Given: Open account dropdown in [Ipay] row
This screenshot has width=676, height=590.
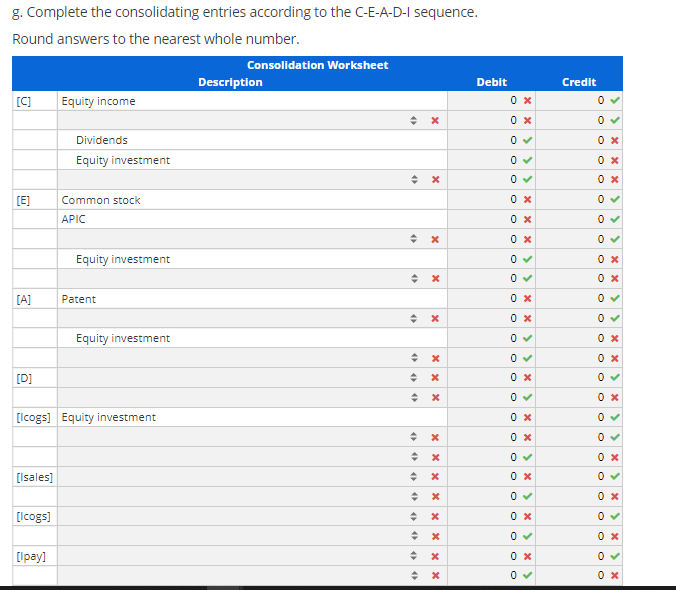Looking at the screenshot, I should tap(252, 556).
